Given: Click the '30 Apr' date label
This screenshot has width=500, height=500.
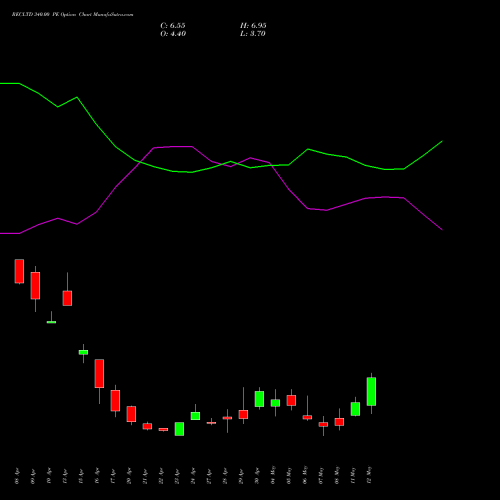Looking at the screenshot, I should (257, 476).
